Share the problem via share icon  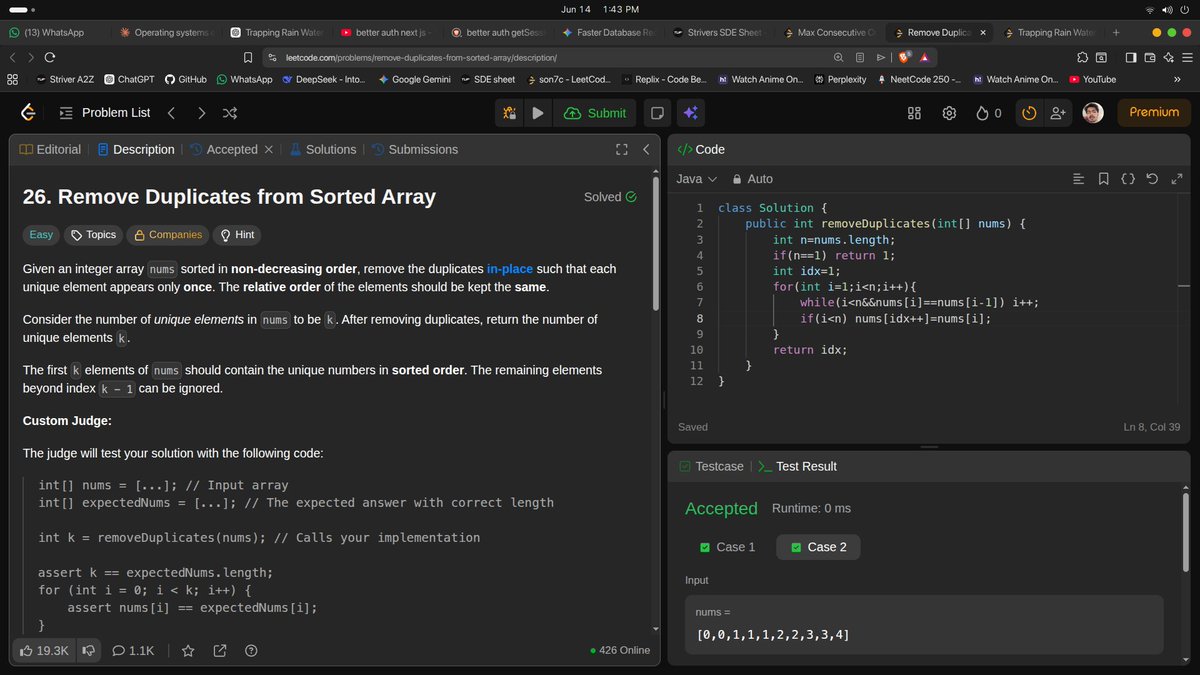point(219,650)
